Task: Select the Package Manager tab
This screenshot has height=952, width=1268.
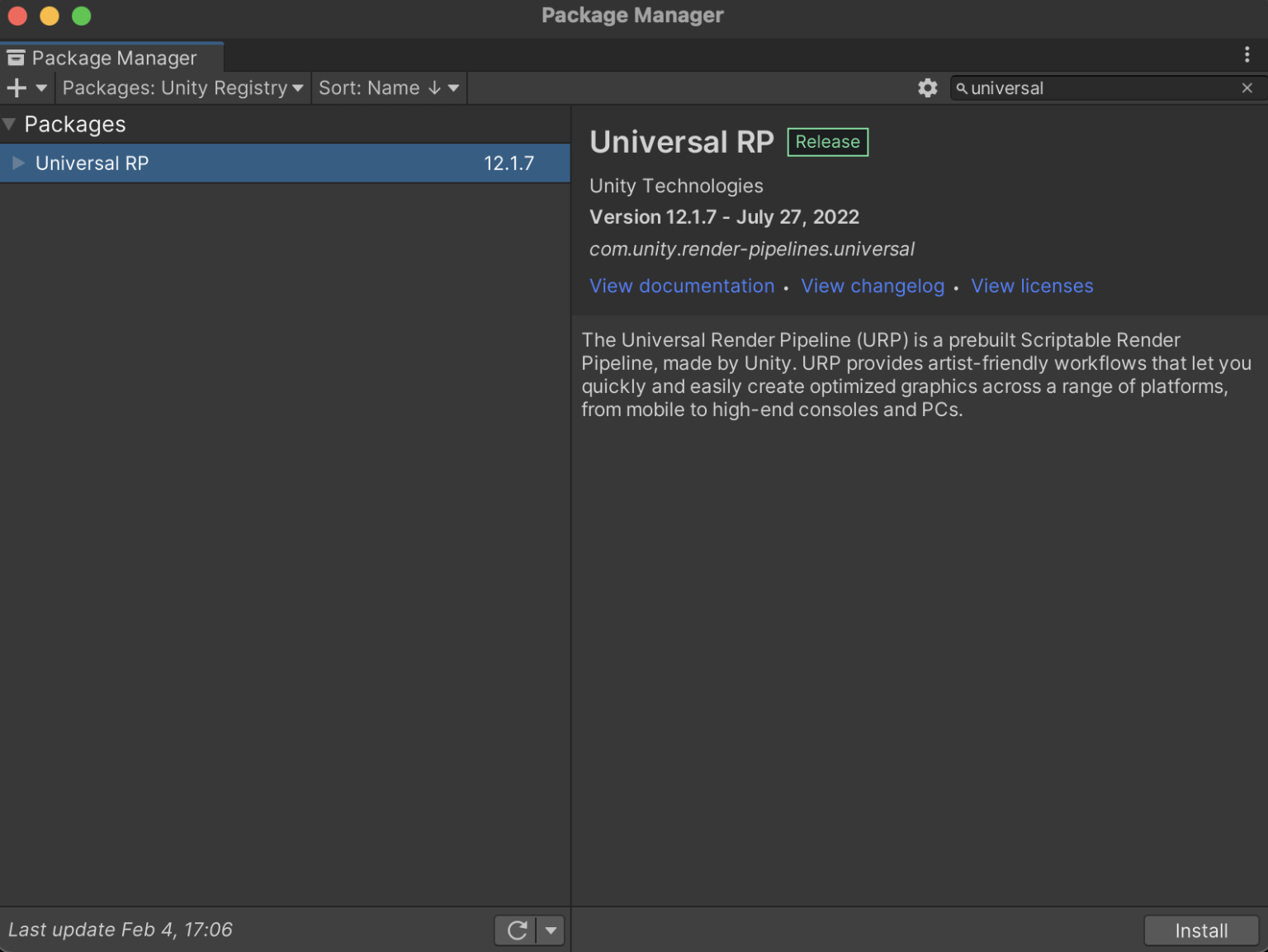Action: (111, 58)
